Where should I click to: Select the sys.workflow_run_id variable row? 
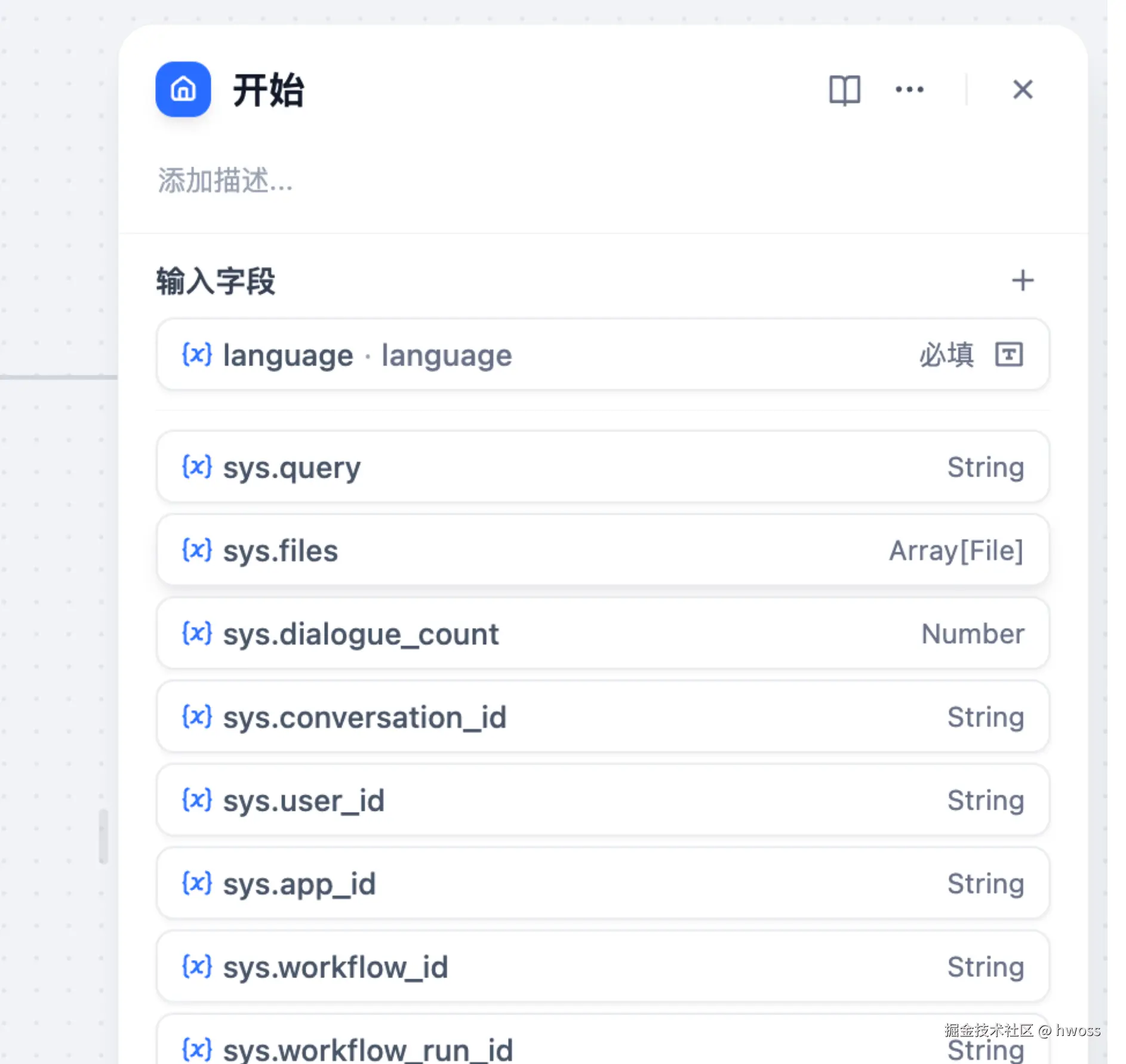[x=602, y=1040]
